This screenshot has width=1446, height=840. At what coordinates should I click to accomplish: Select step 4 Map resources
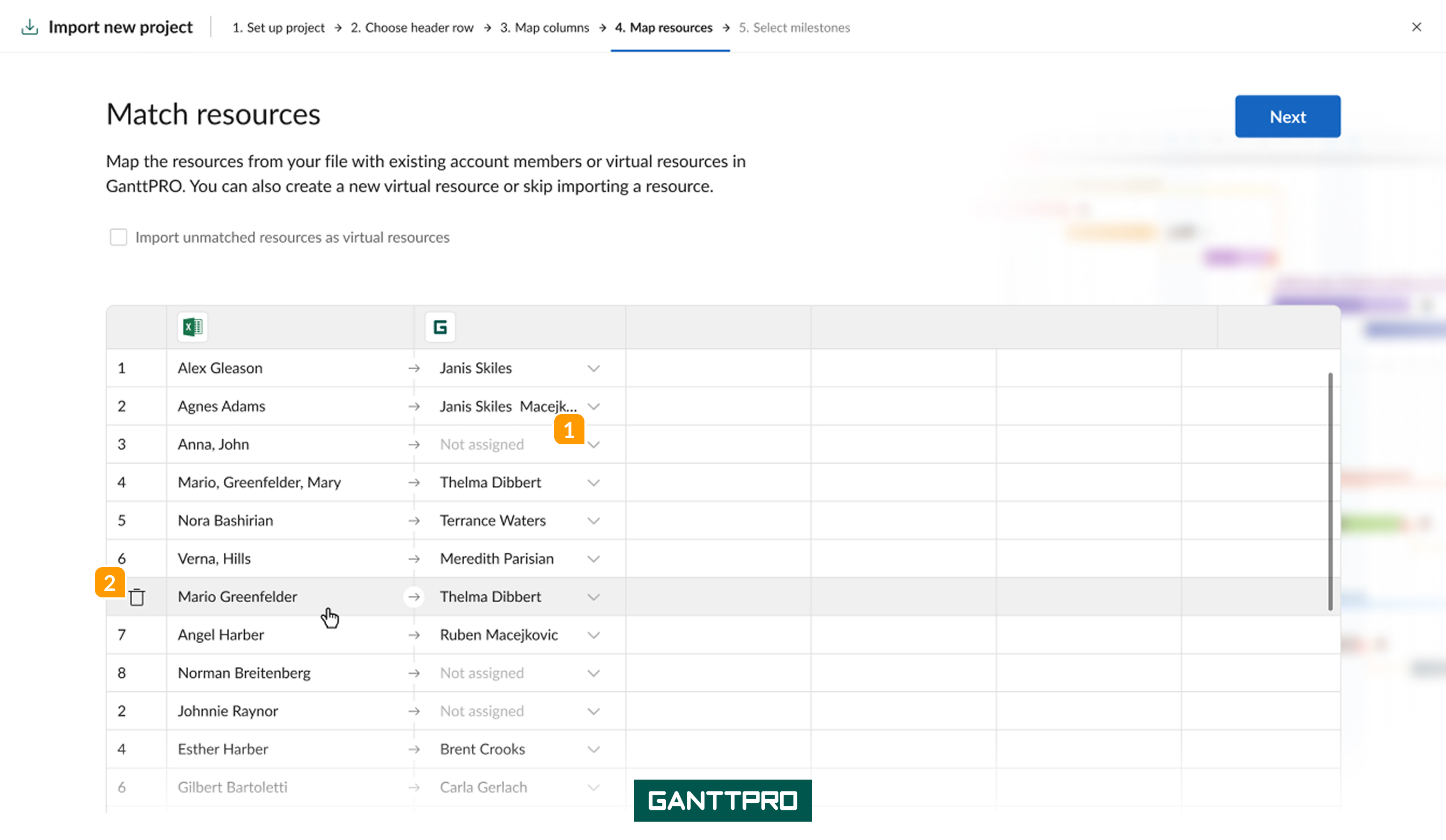click(x=664, y=27)
